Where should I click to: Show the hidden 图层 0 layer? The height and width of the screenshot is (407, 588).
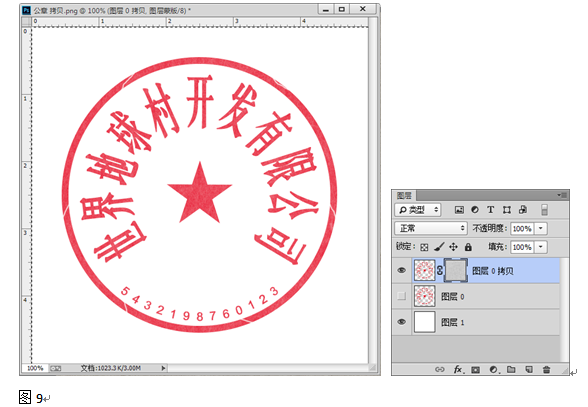click(401, 296)
